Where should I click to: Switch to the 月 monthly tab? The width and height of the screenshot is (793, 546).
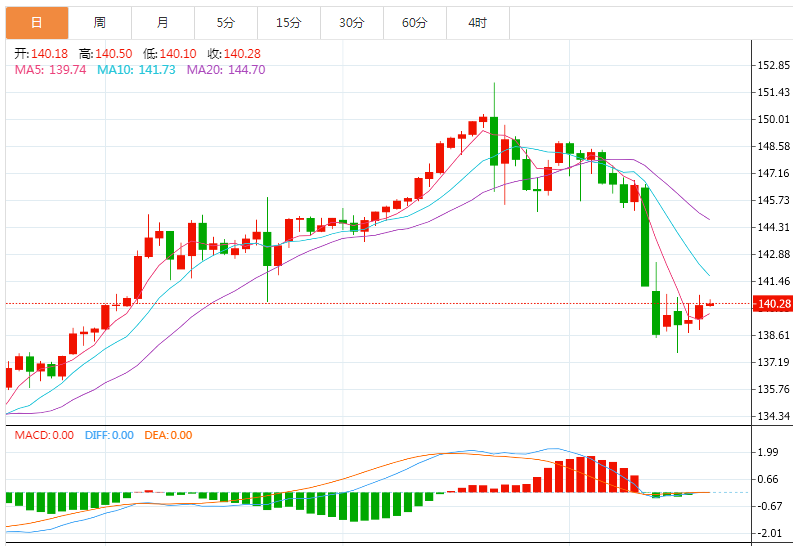[163, 23]
